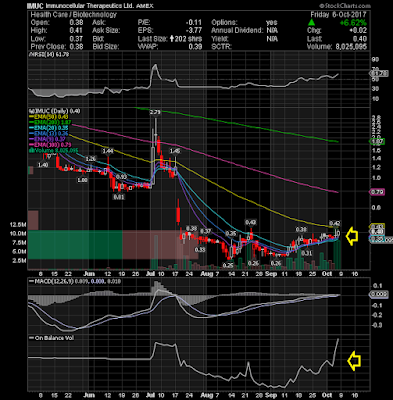The height and width of the screenshot is (400, 393).
Task: Click the VWAP value 0.39
Action: [x=195, y=47]
